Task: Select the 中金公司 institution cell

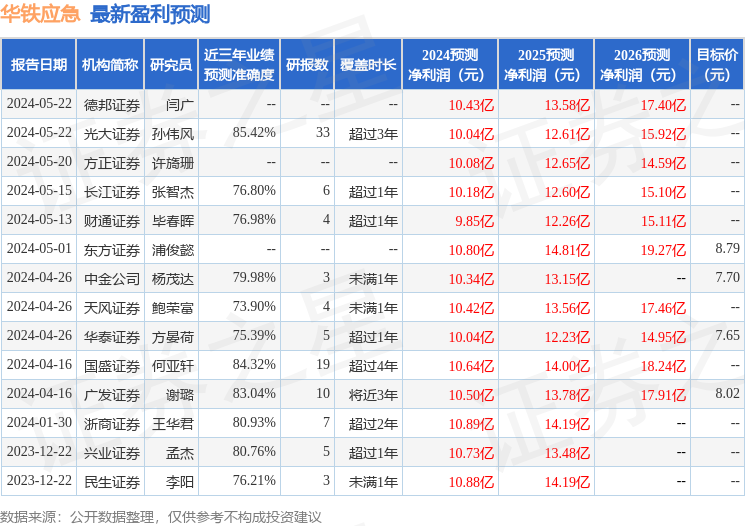Action: tap(112, 279)
